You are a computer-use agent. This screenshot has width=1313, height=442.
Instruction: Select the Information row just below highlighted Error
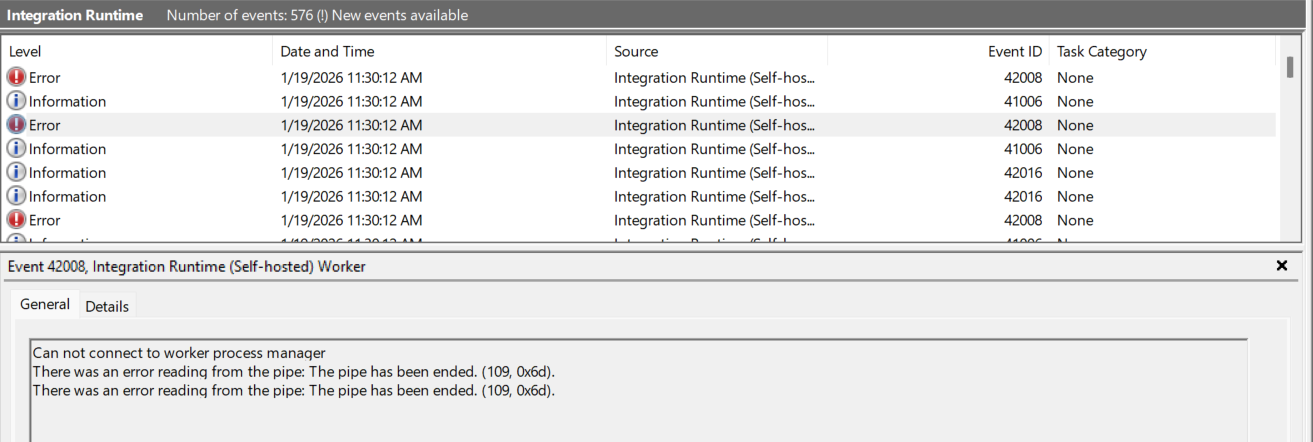(639, 149)
